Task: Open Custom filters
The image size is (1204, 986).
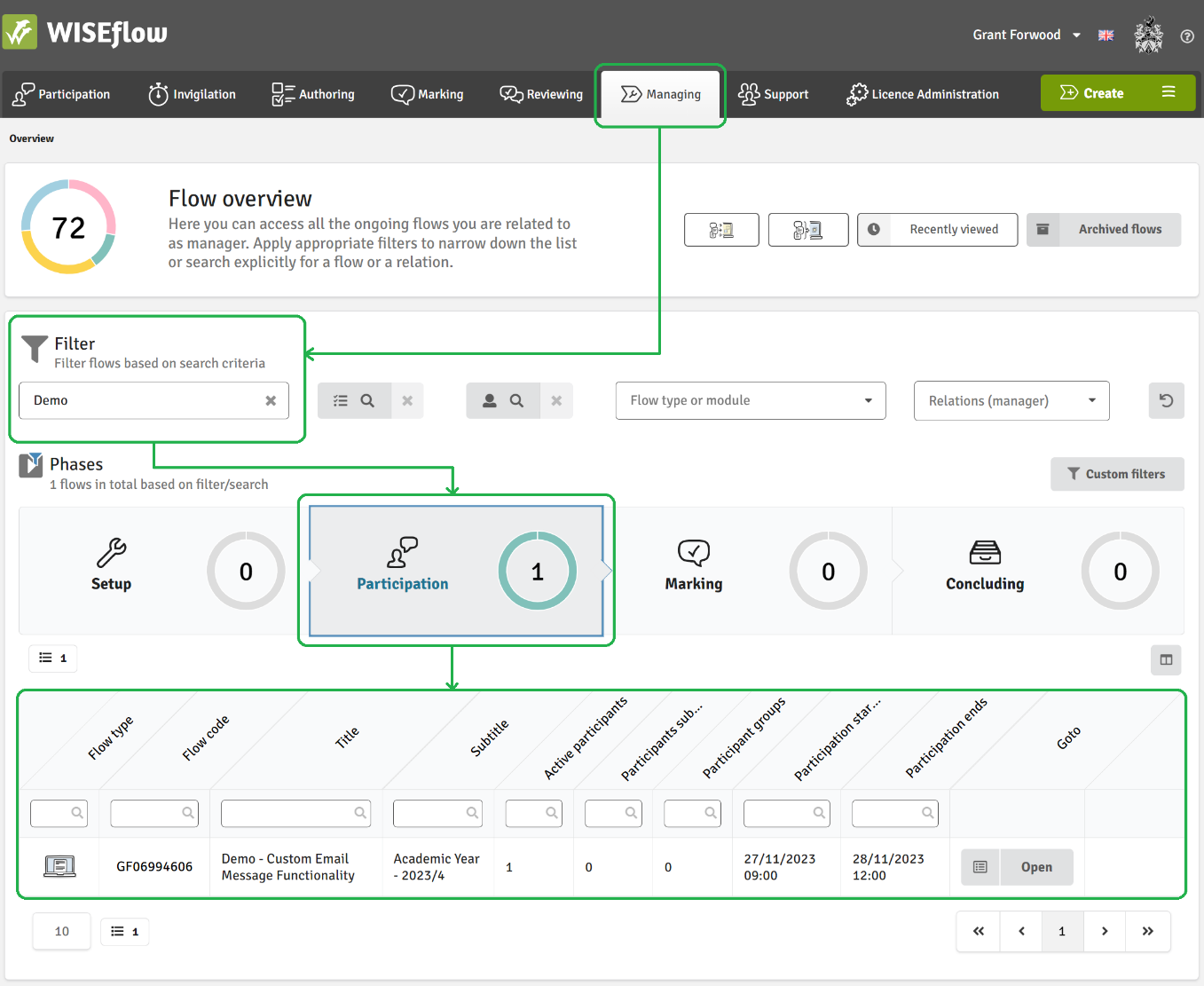Action: pos(1117,474)
